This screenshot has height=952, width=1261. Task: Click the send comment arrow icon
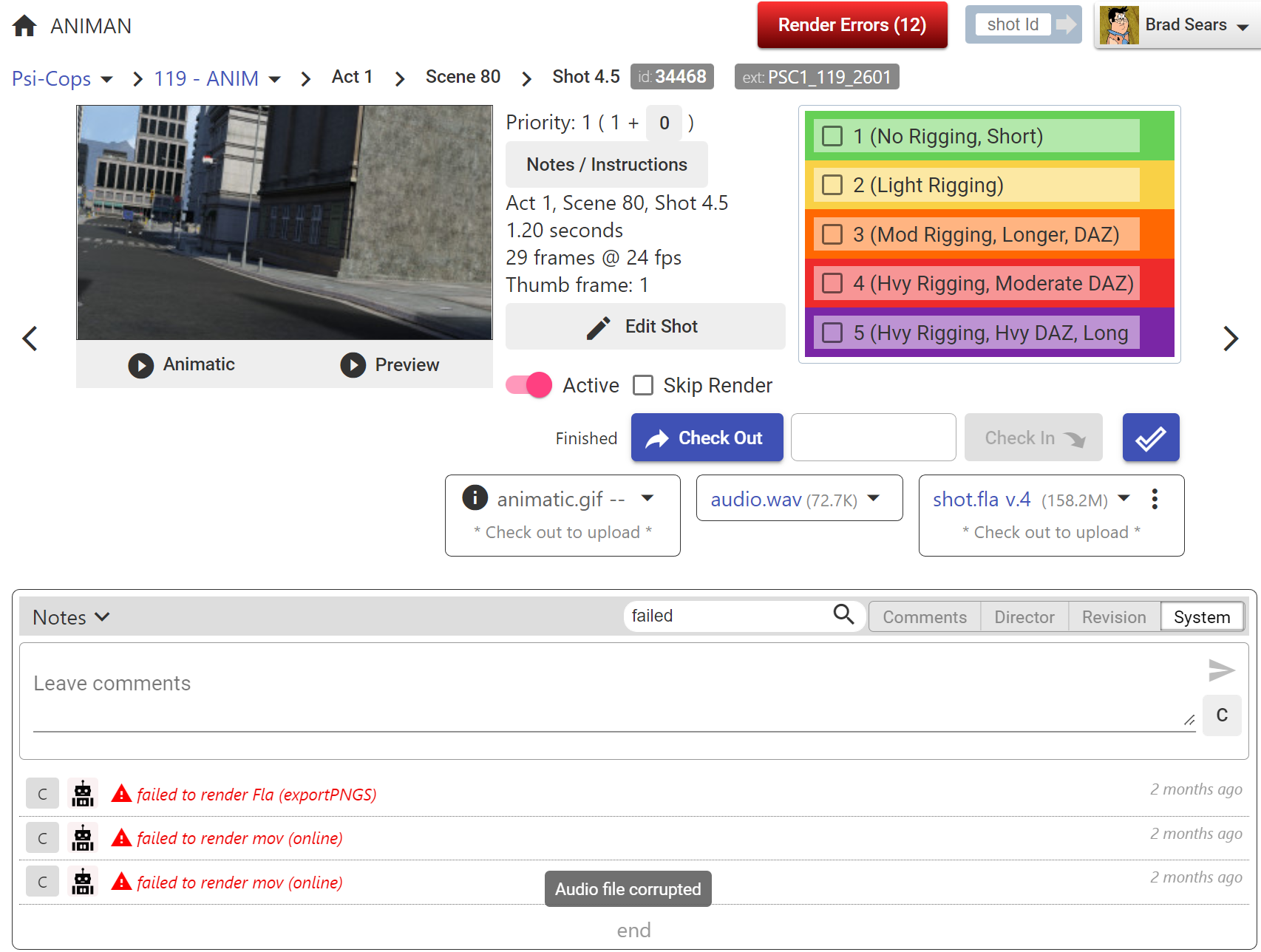[1221, 670]
